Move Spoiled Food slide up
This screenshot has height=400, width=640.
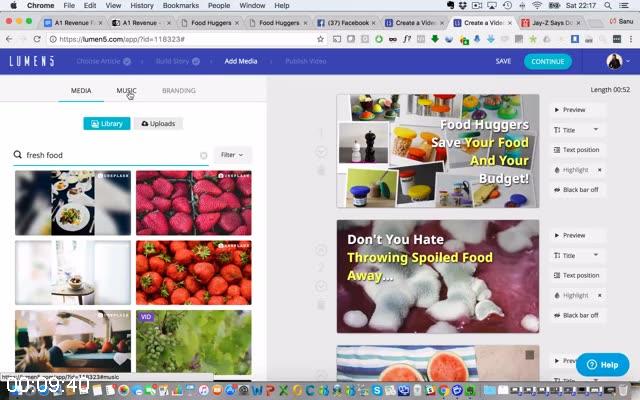(x=321, y=250)
